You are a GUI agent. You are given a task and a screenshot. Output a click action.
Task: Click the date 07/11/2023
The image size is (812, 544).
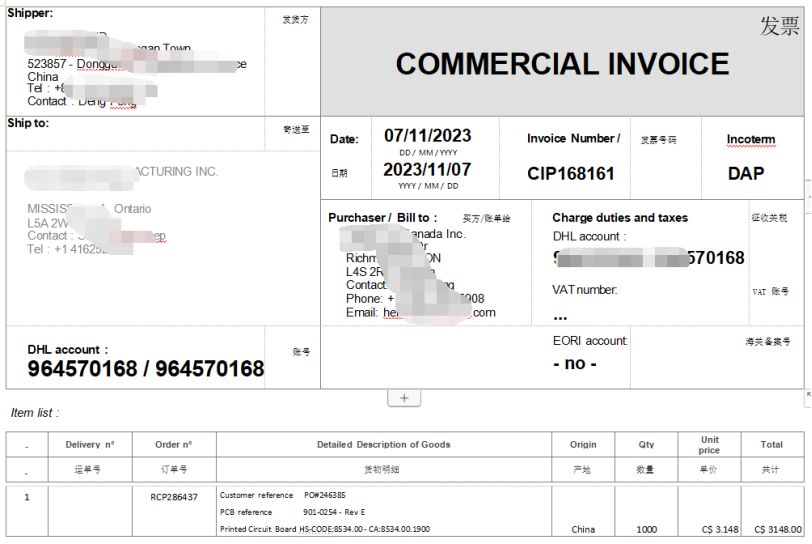(x=427, y=135)
